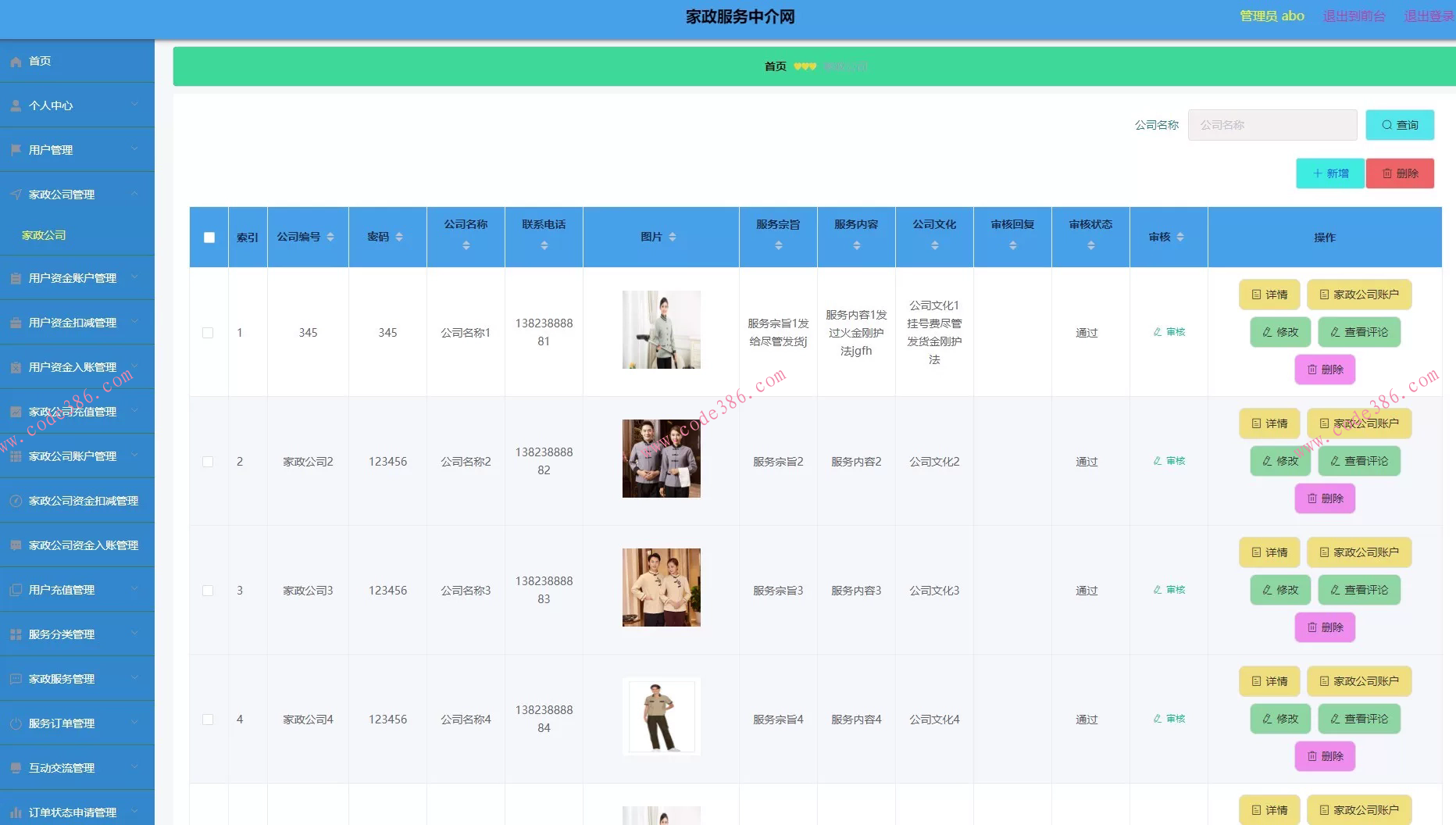This screenshot has width=1456, height=825.
Task: Open the 首页 sidebar menu item
Action: coord(77,61)
